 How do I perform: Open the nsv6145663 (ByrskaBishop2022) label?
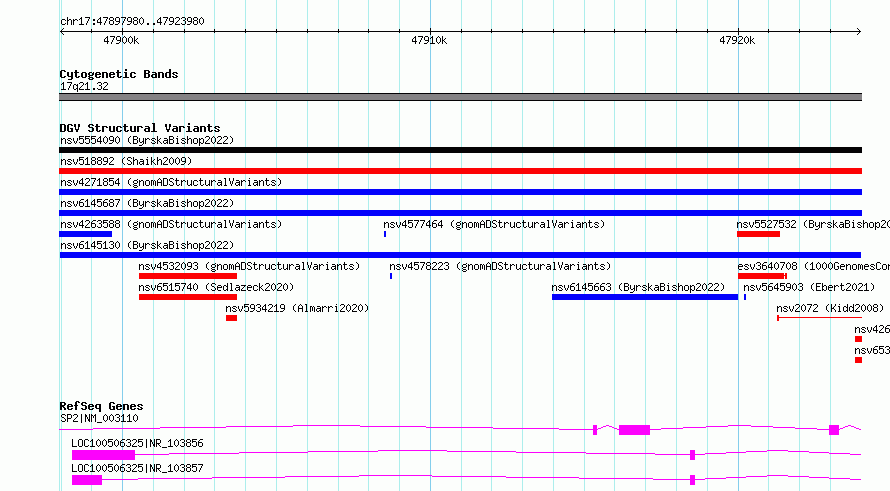coord(639,287)
